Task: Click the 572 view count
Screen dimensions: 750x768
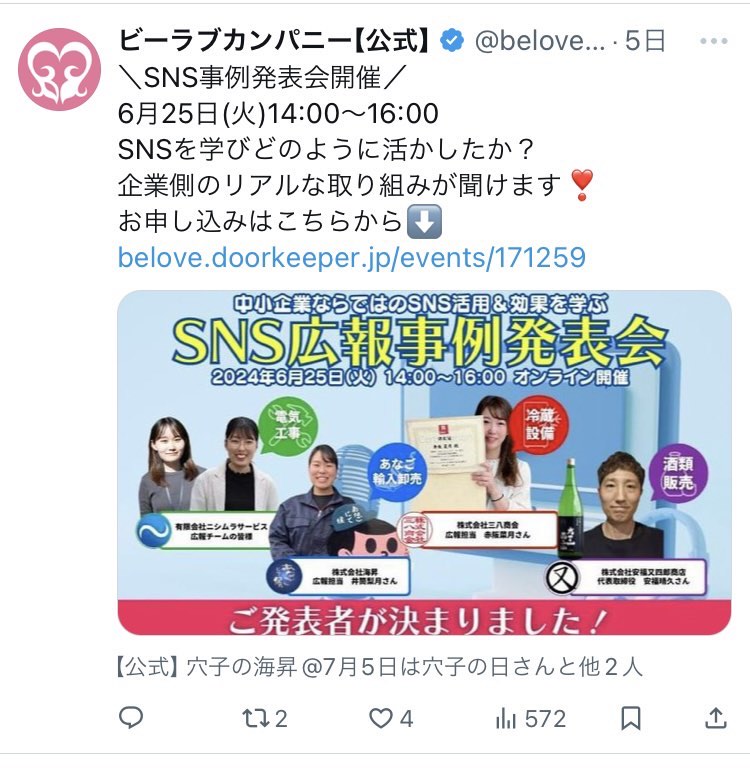Action: [545, 719]
